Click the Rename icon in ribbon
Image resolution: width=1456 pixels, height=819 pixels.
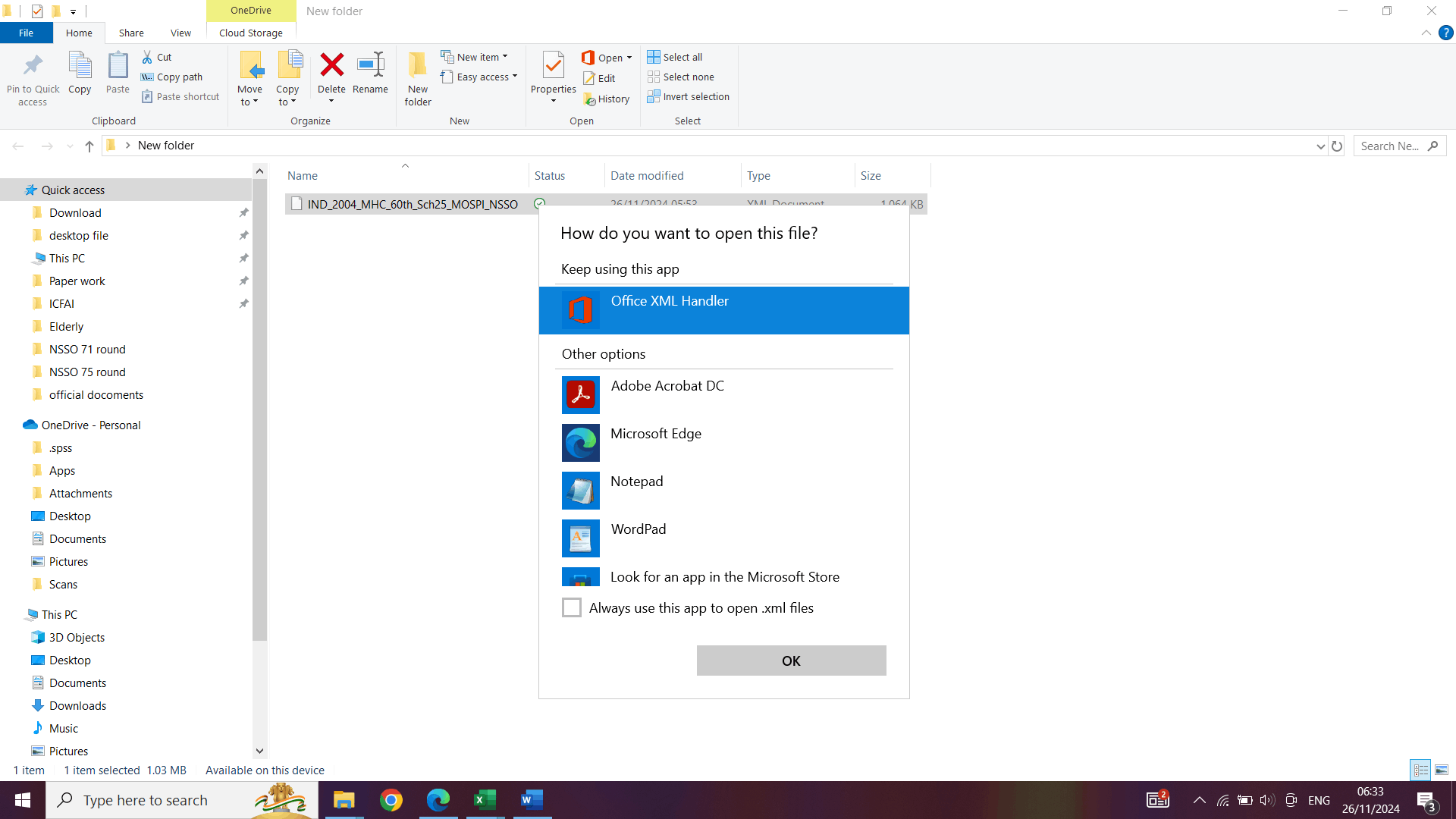370,65
